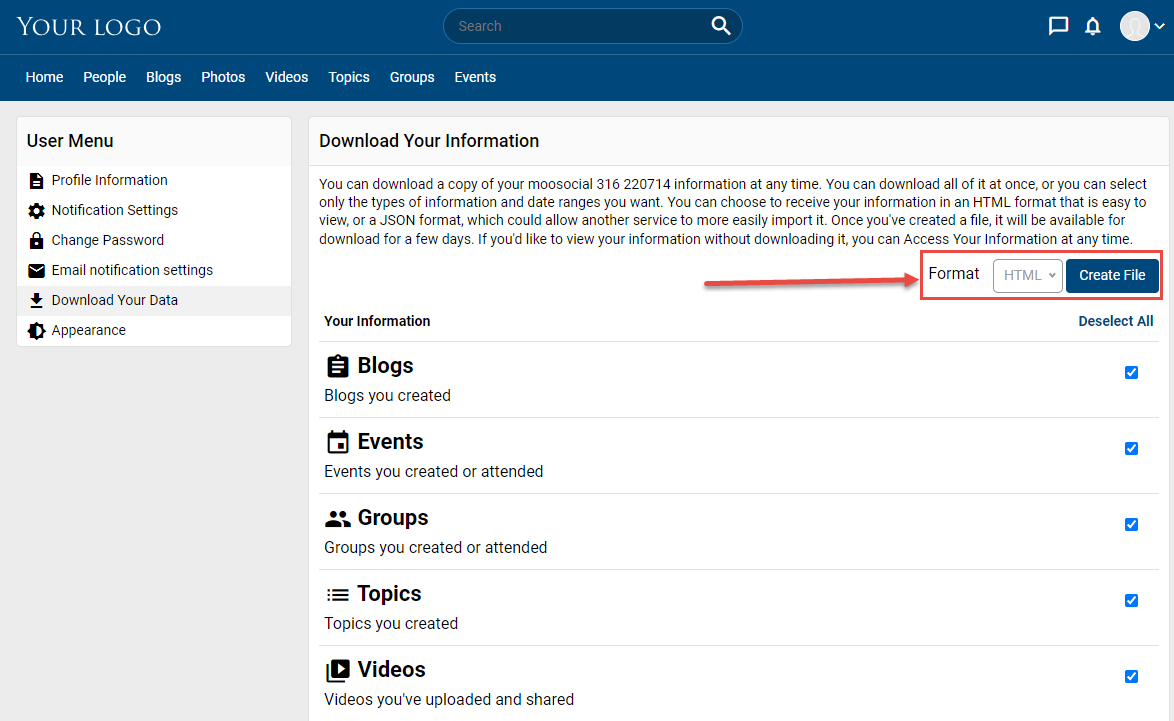Click the 'Blogs you created' description

point(387,395)
